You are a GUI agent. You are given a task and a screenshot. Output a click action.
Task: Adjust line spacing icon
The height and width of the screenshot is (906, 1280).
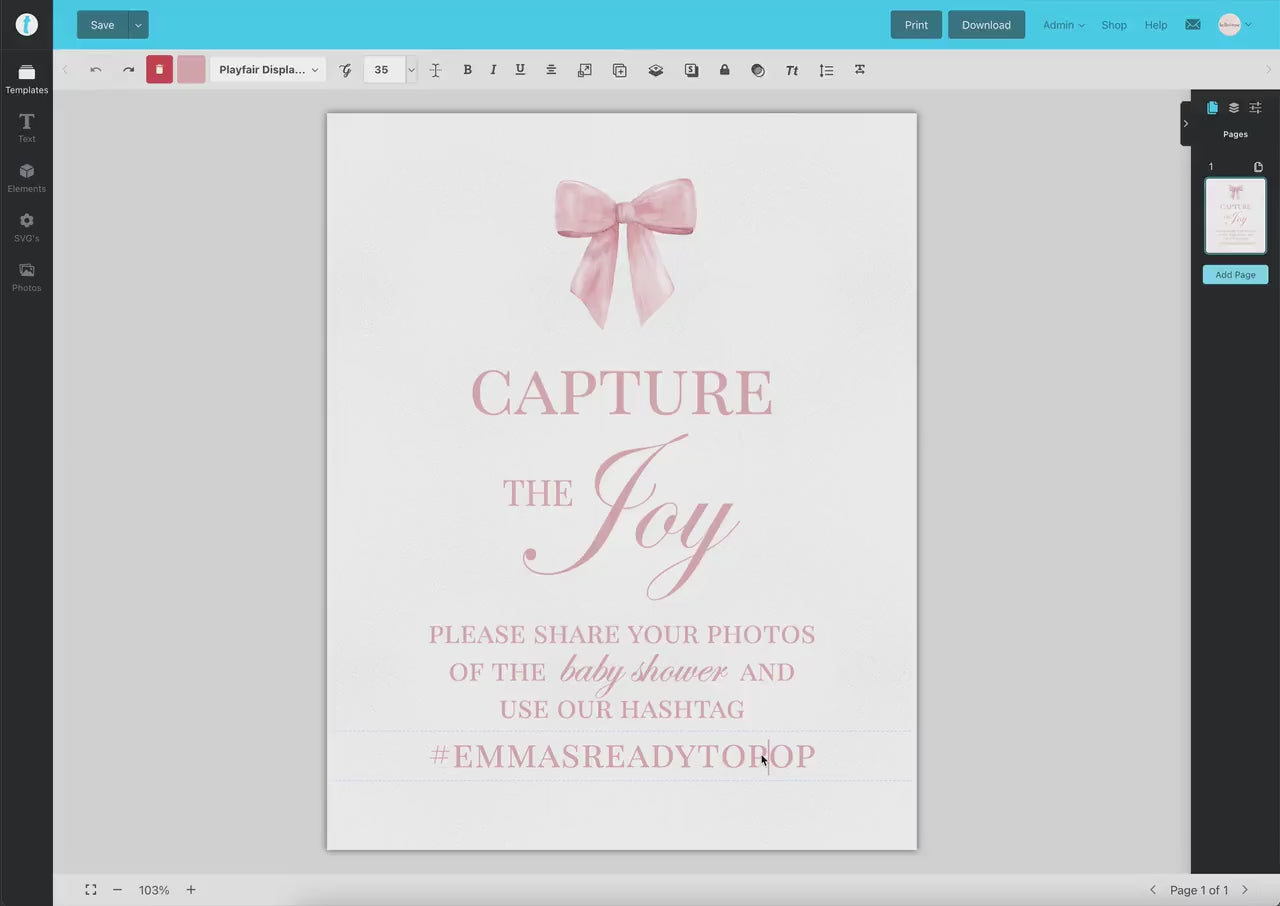click(x=826, y=70)
